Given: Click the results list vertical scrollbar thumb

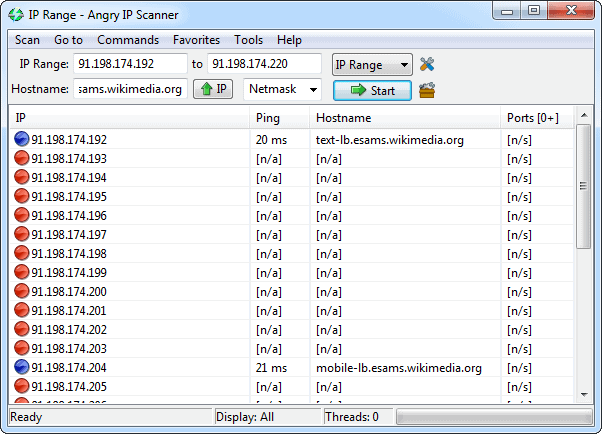Looking at the screenshot, I should (584, 186).
